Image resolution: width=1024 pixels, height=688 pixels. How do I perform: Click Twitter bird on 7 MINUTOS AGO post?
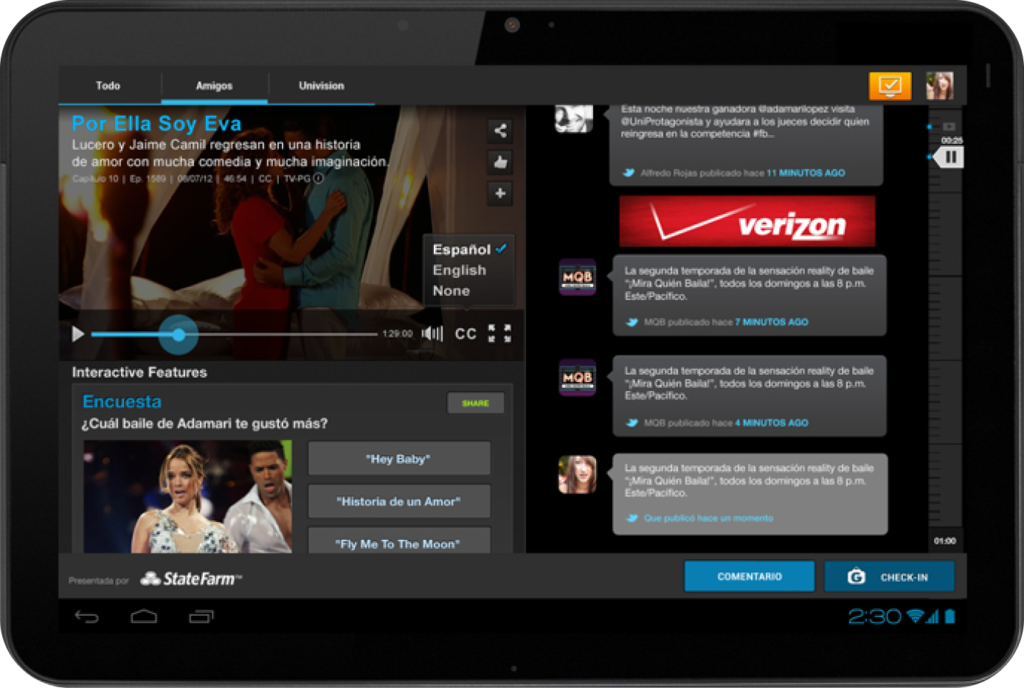pos(632,322)
